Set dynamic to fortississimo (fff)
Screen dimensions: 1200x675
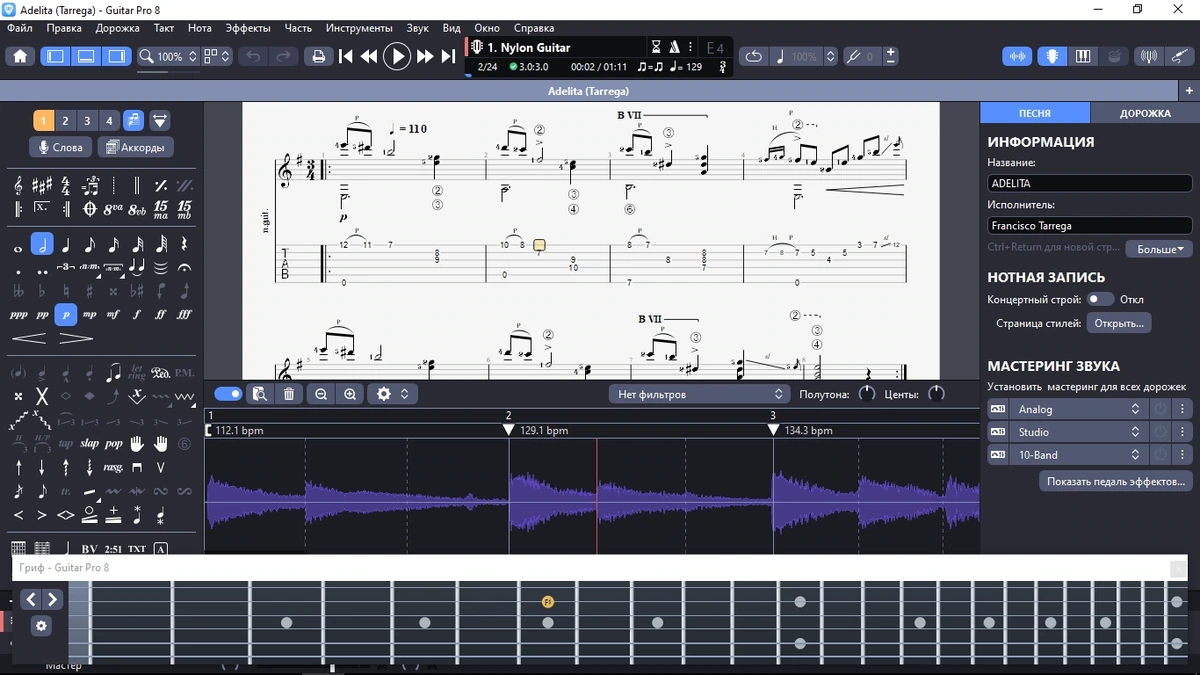tap(184, 314)
